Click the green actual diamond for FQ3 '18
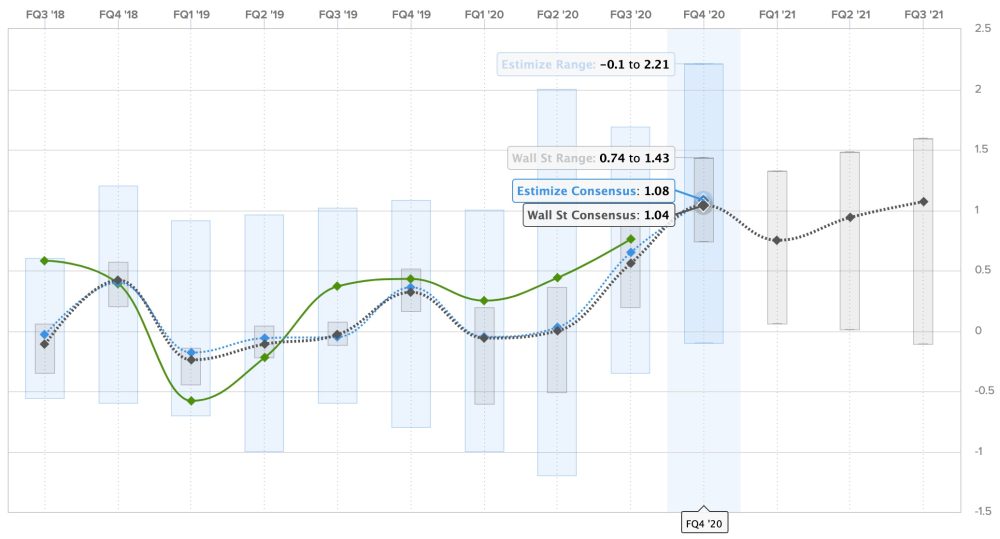 click(44, 260)
